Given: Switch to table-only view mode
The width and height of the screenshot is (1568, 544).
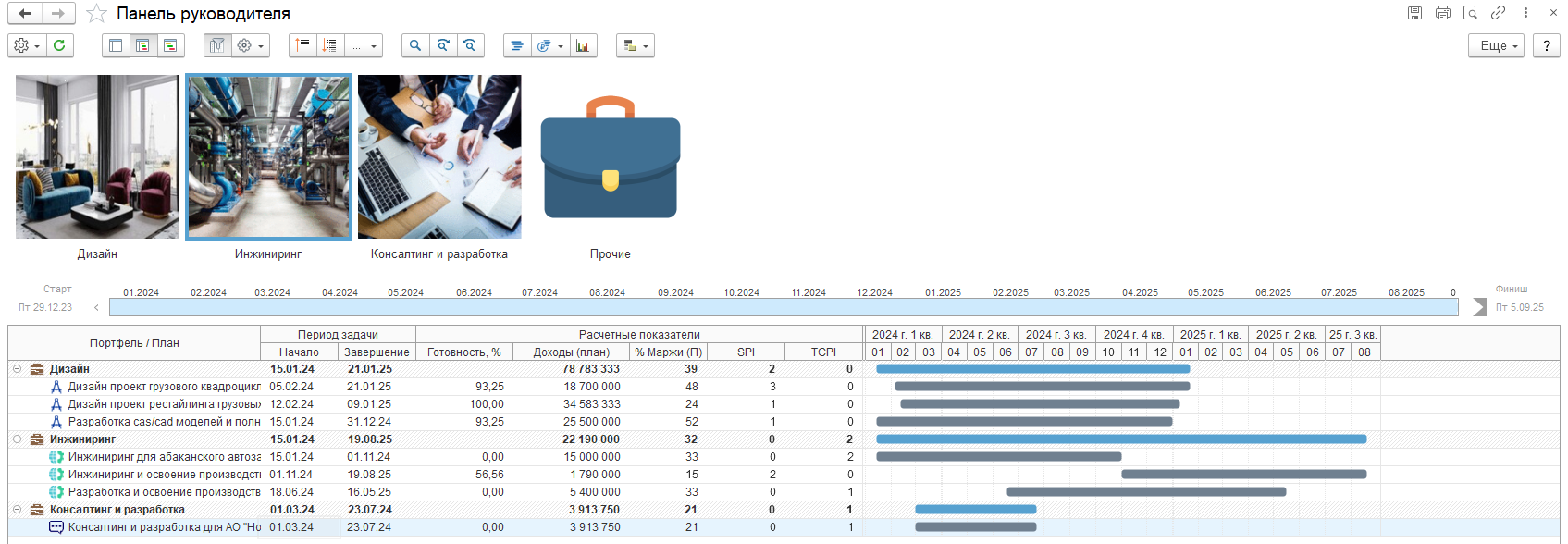Looking at the screenshot, I should pos(116,45).
